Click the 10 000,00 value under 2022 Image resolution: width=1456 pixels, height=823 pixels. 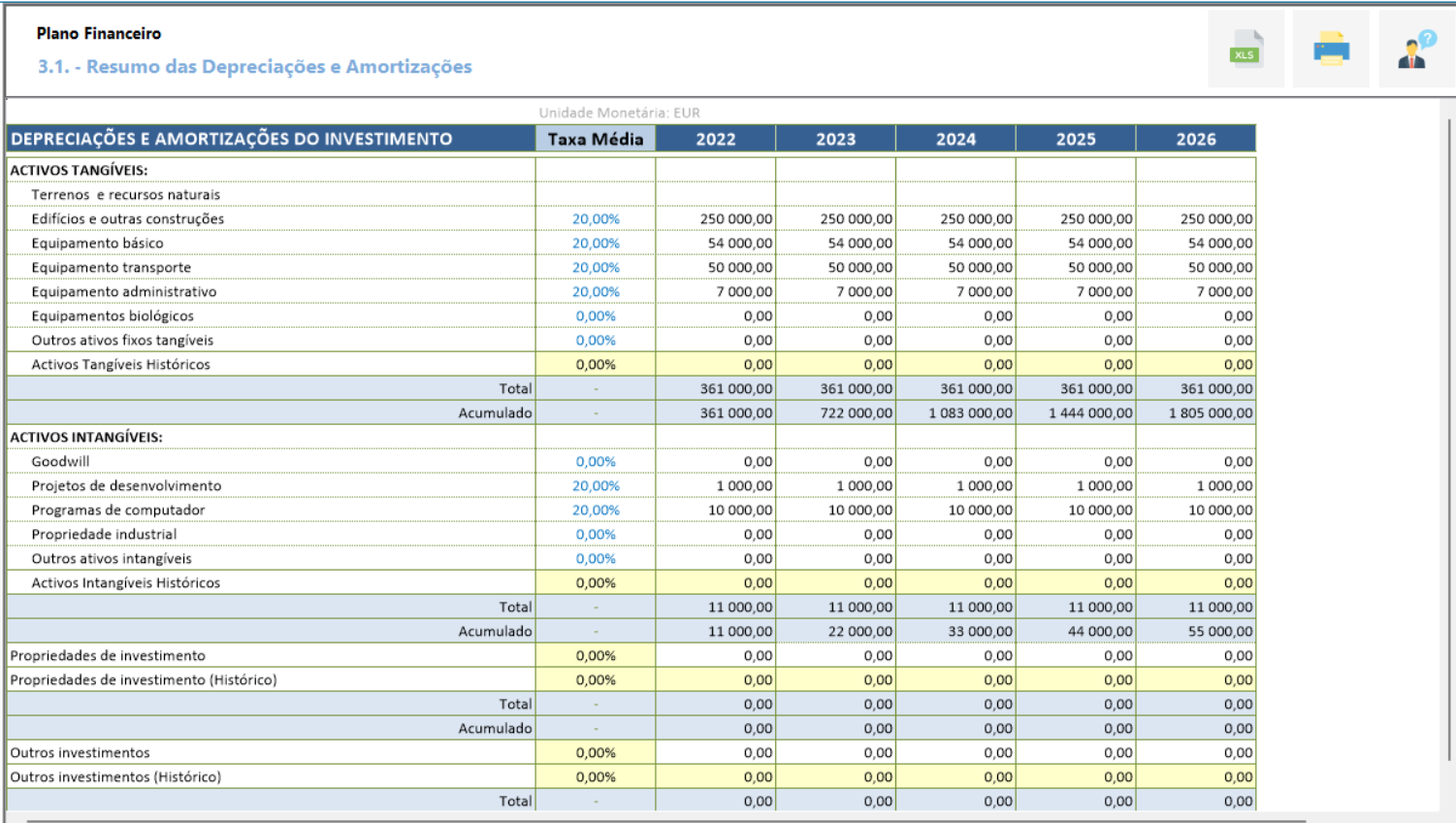coord(740,510)
